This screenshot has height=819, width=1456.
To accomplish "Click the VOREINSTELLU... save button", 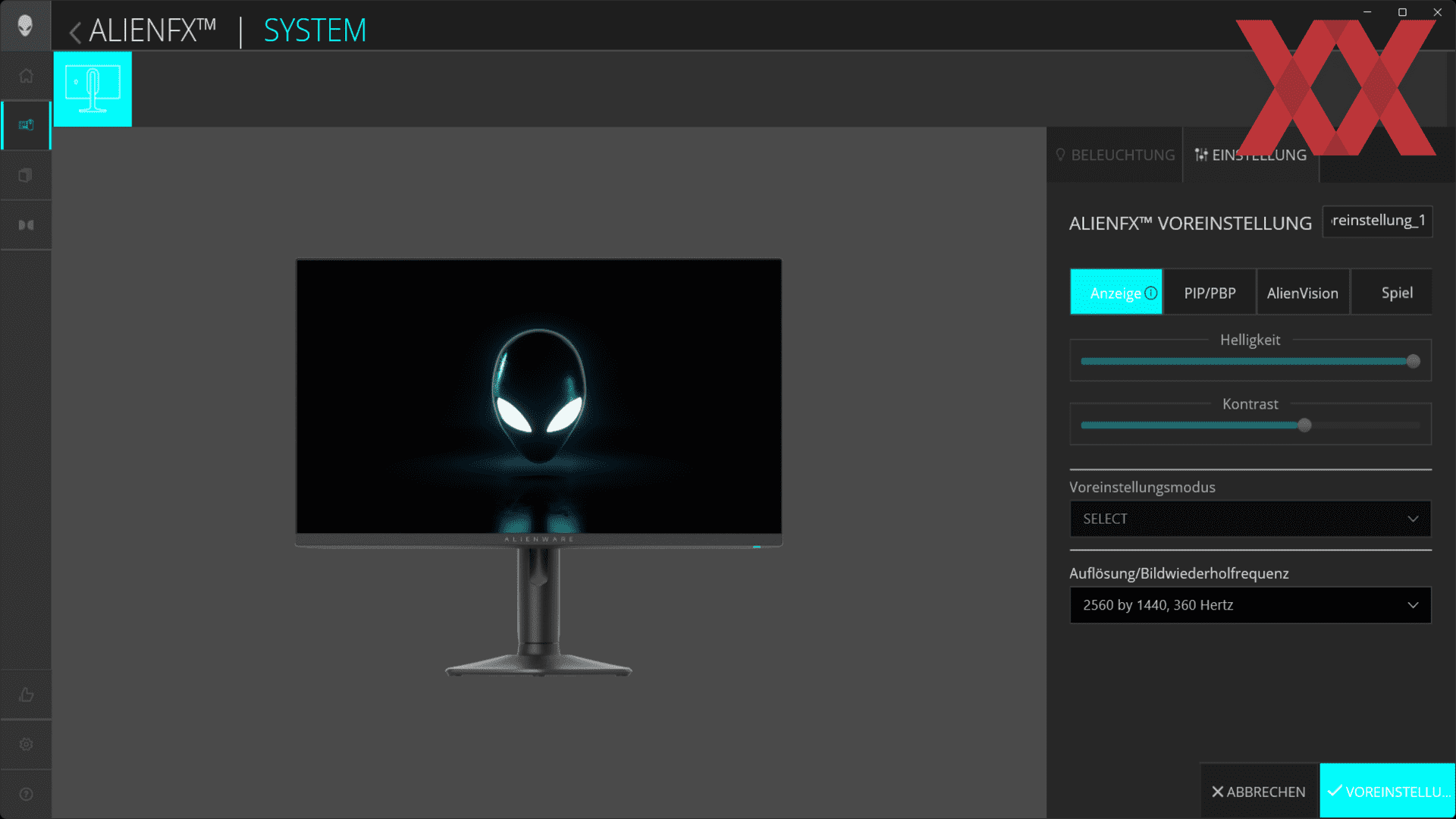I will pyautogui.click(x=1388, y=791).
